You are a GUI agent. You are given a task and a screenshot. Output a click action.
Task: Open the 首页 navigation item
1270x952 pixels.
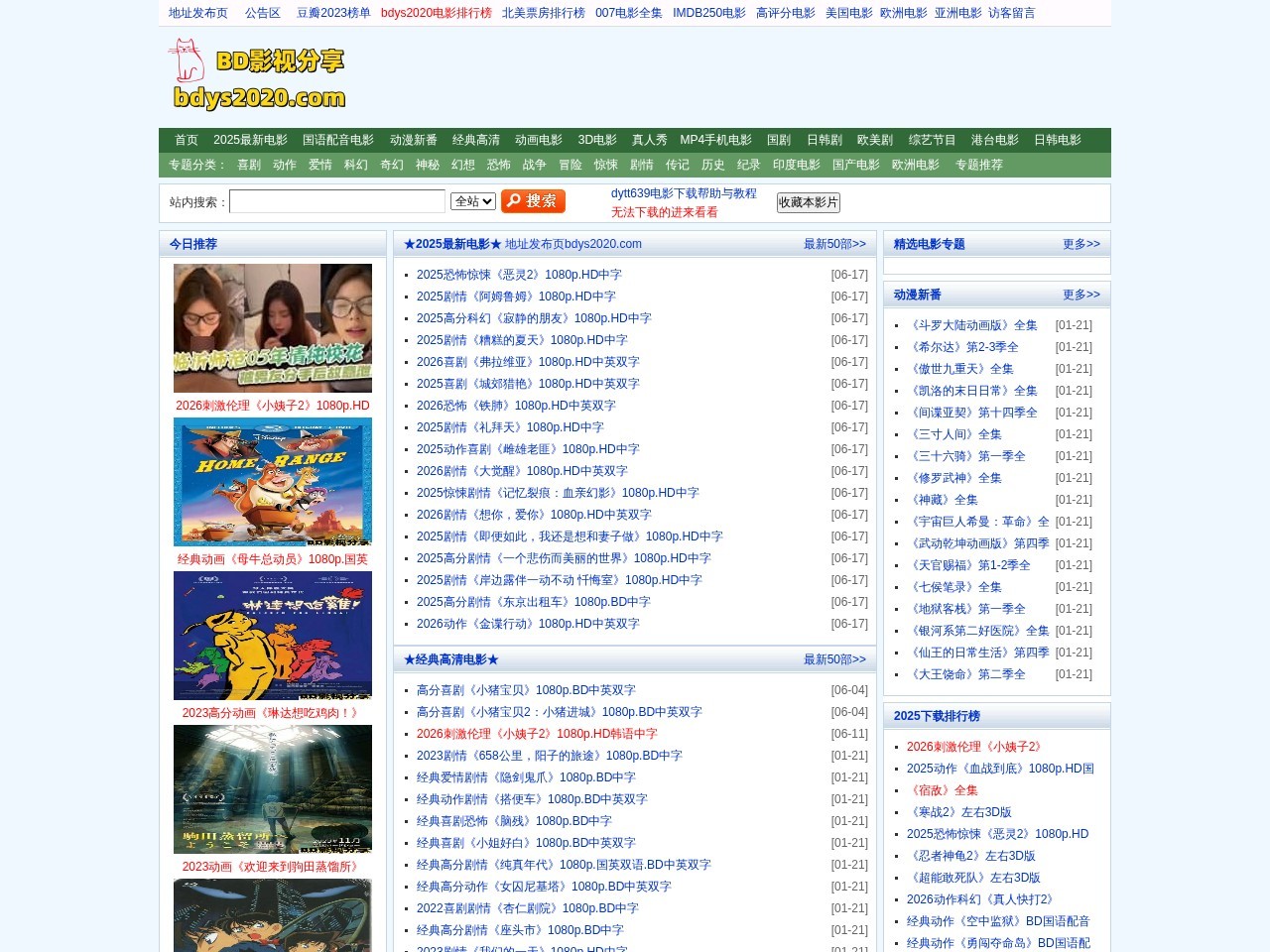[x=187, y=140]
